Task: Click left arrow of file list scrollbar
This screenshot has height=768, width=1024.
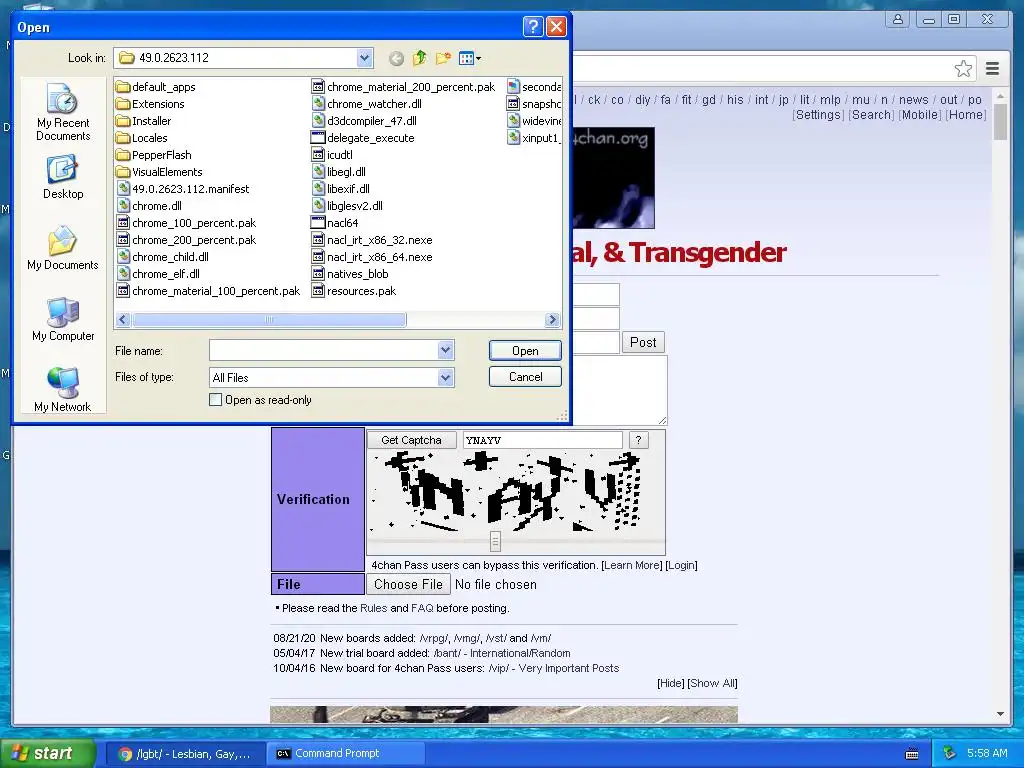Action: 123,319
